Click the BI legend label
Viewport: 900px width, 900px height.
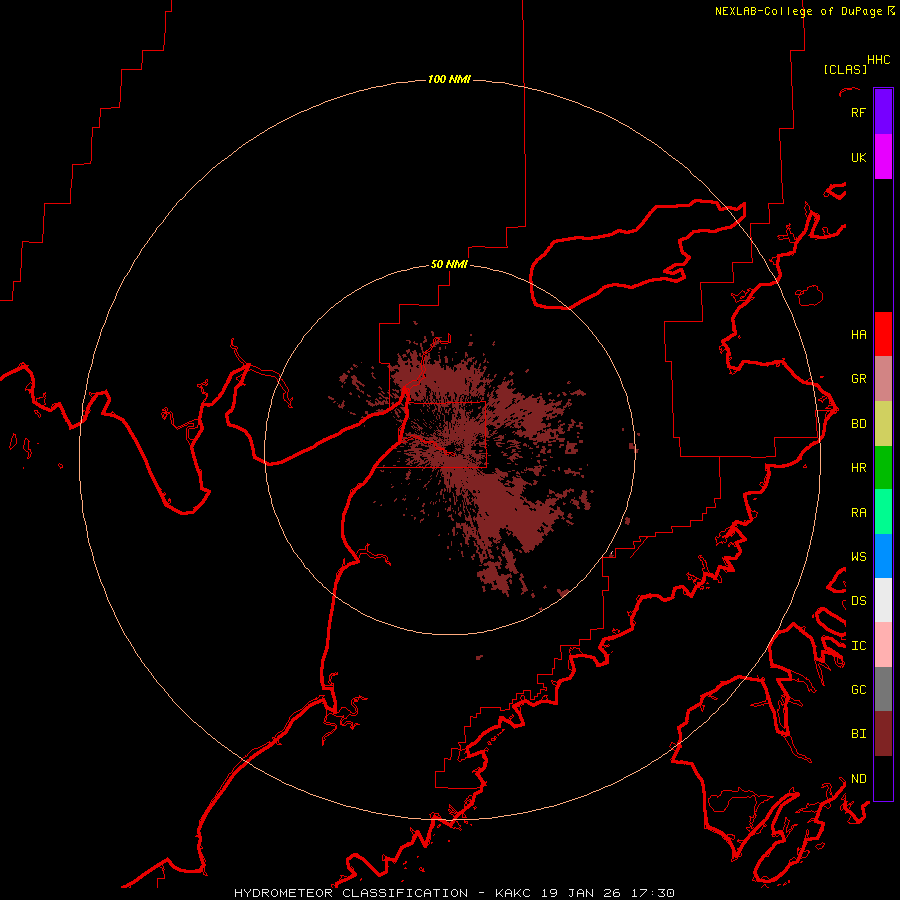858,734
